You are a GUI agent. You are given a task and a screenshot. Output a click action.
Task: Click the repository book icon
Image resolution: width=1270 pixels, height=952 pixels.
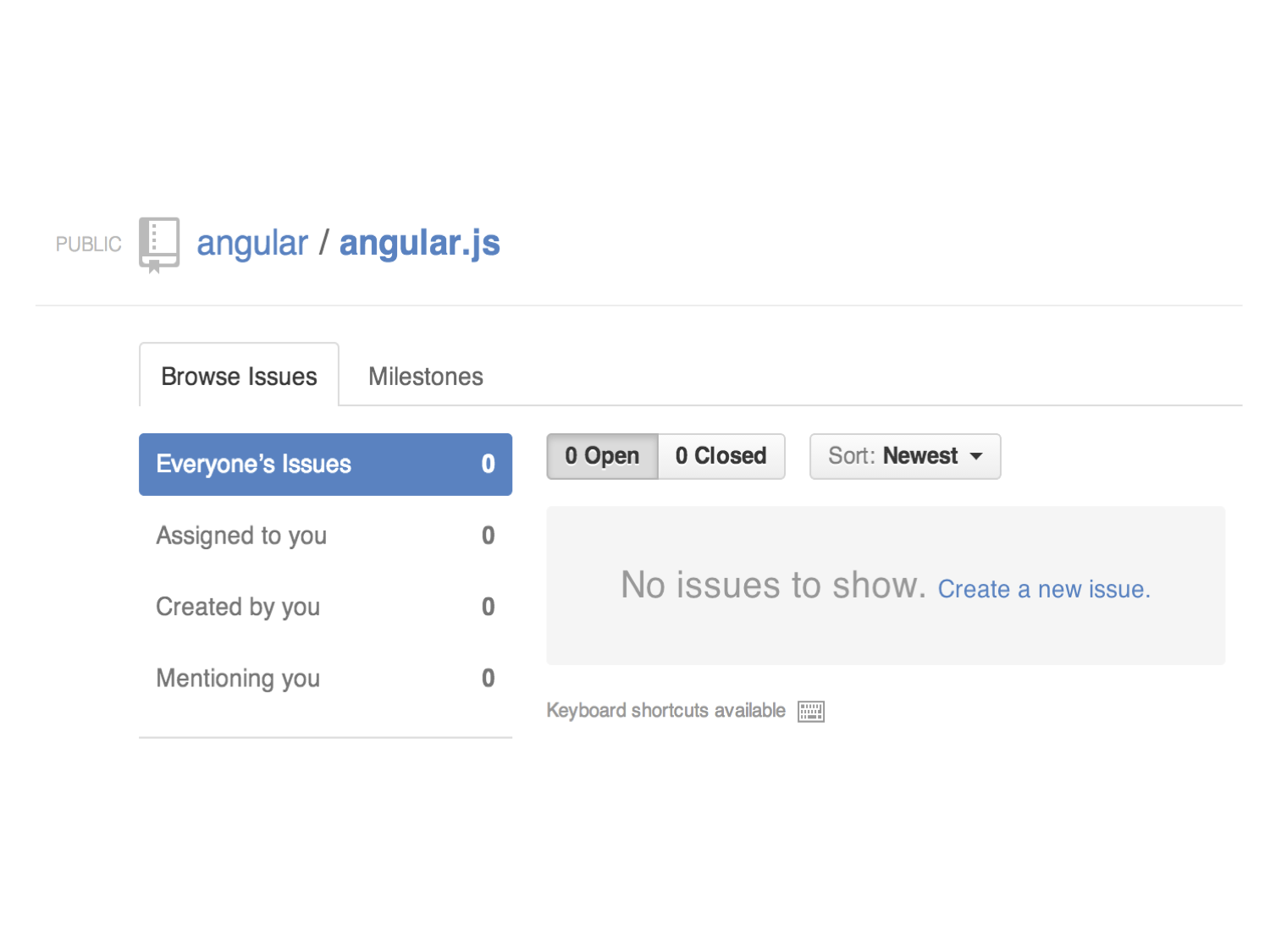(159, 245)
